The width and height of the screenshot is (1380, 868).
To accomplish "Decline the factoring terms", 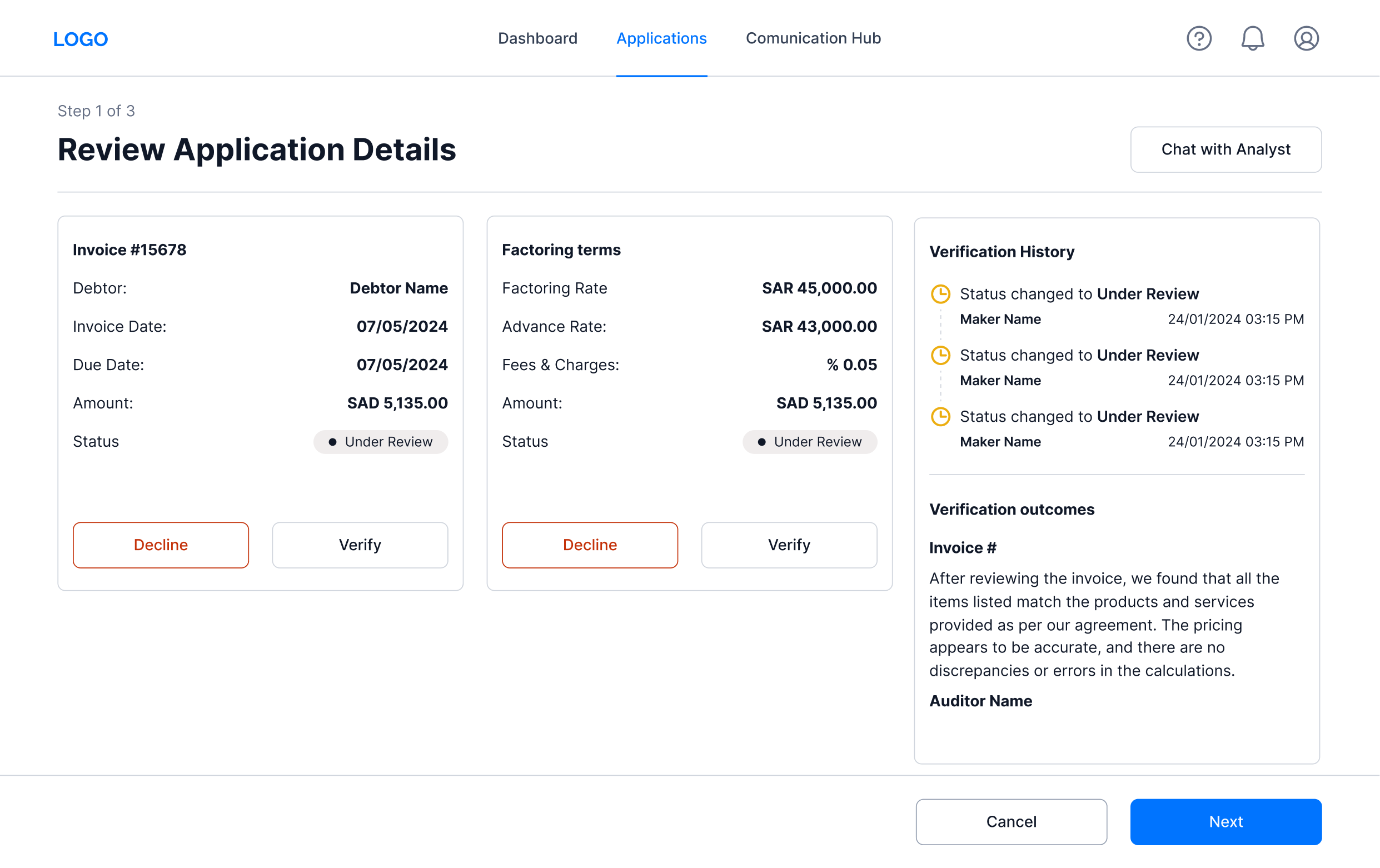I will tap(590, 545).
